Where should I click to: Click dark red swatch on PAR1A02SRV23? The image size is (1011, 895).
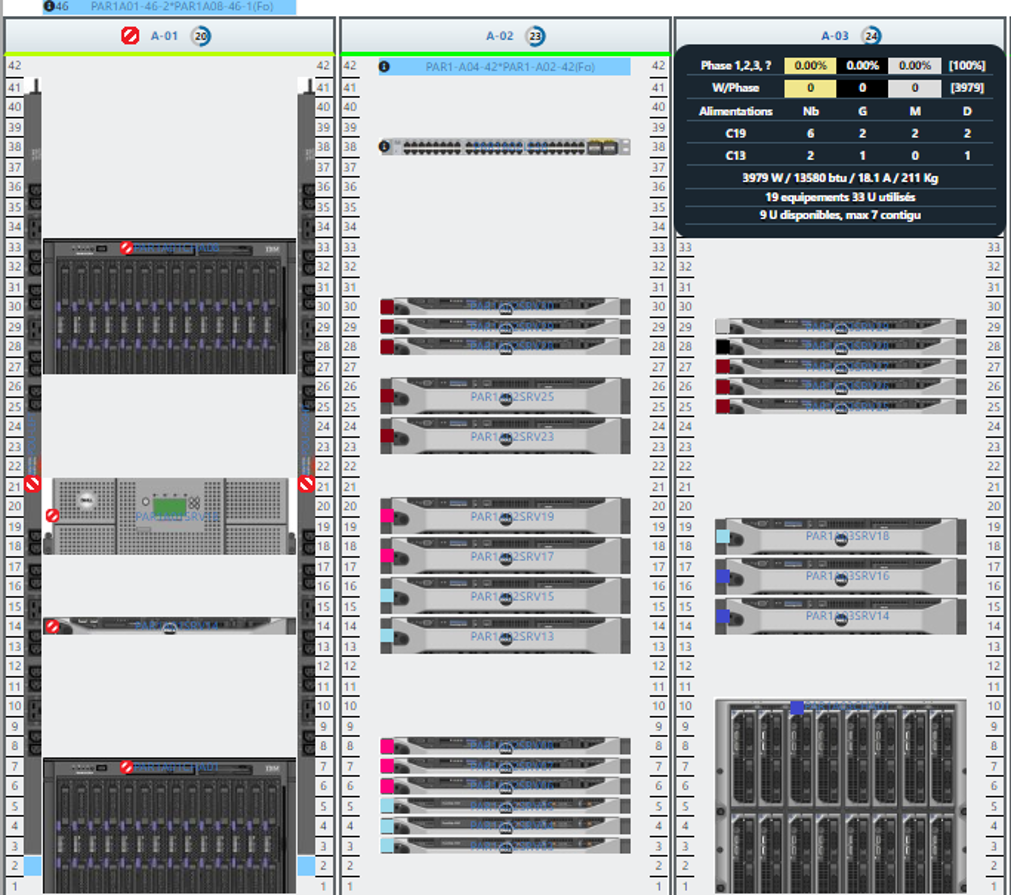(387, 436)
